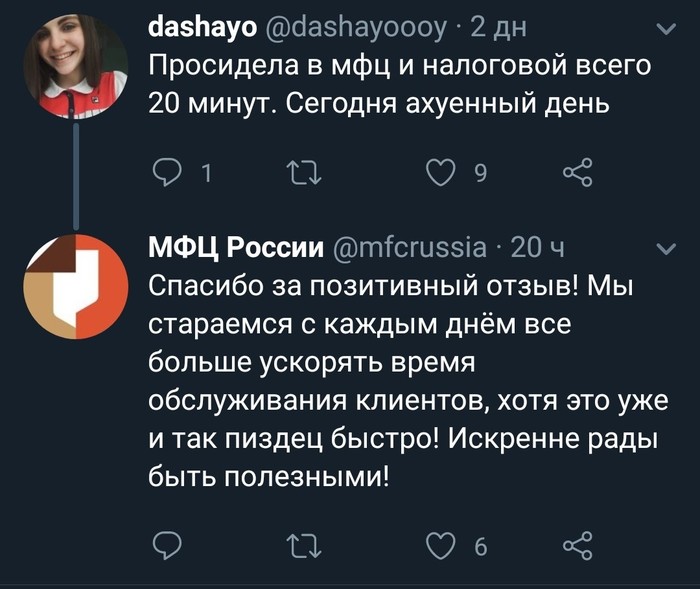Expand the chevron menu on the МФЦ России tweet
This screenshot has height=589, width=700.
664,249
